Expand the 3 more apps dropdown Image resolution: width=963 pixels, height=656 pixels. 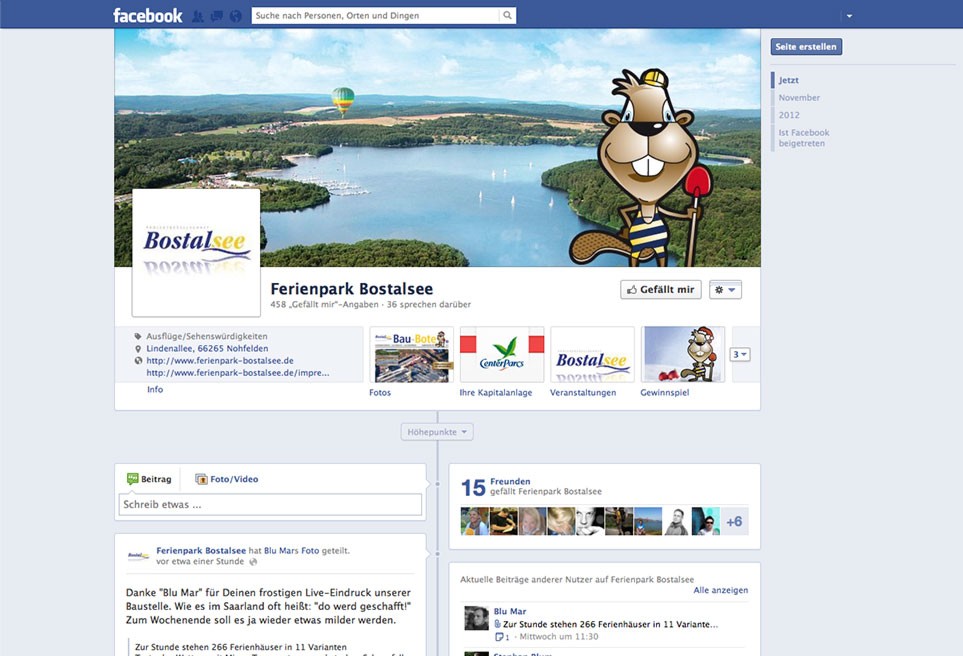tap(740, 354)
